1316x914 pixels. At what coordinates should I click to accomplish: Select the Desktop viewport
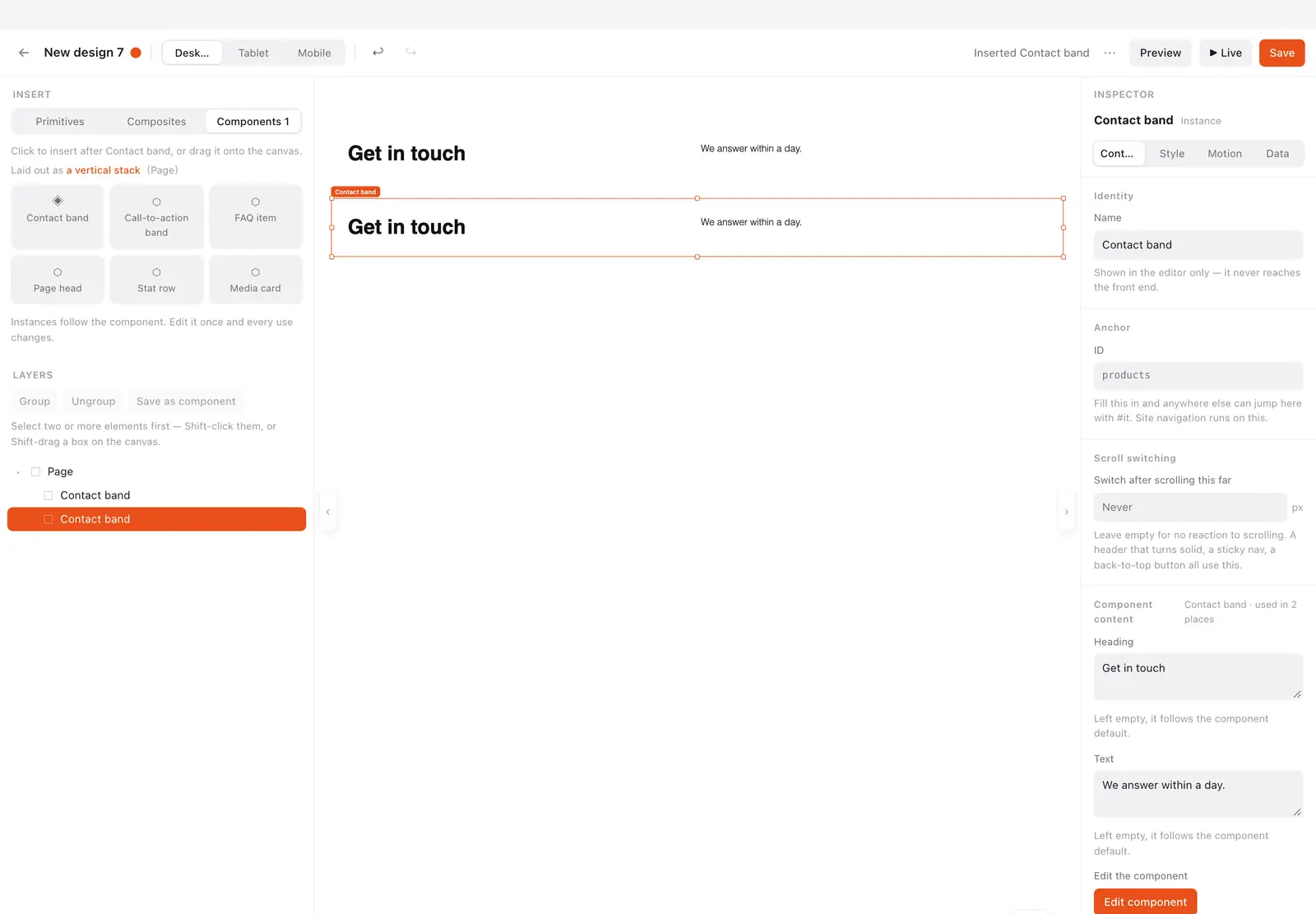[192, 53]
